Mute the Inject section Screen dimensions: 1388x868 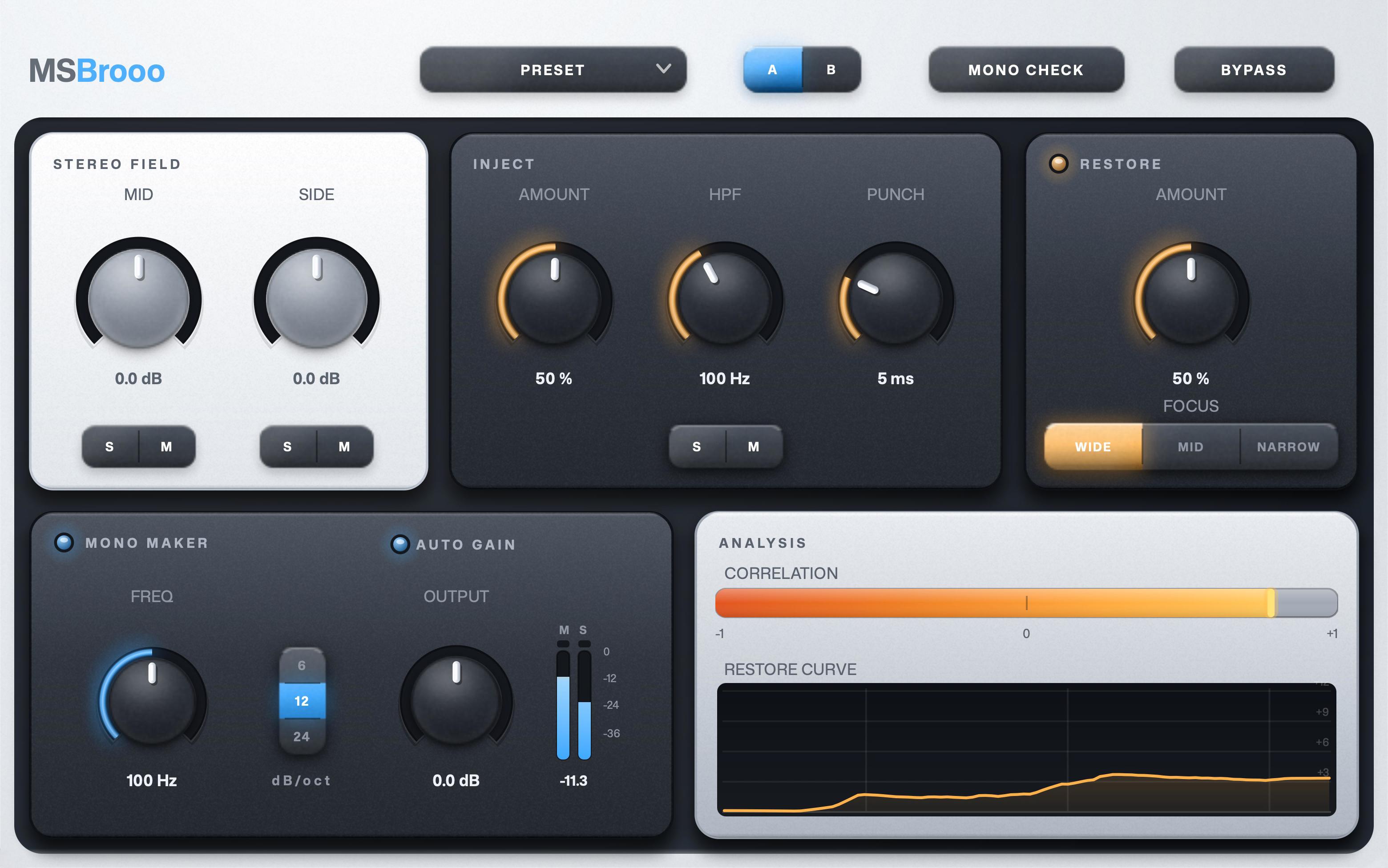(754, 446)
